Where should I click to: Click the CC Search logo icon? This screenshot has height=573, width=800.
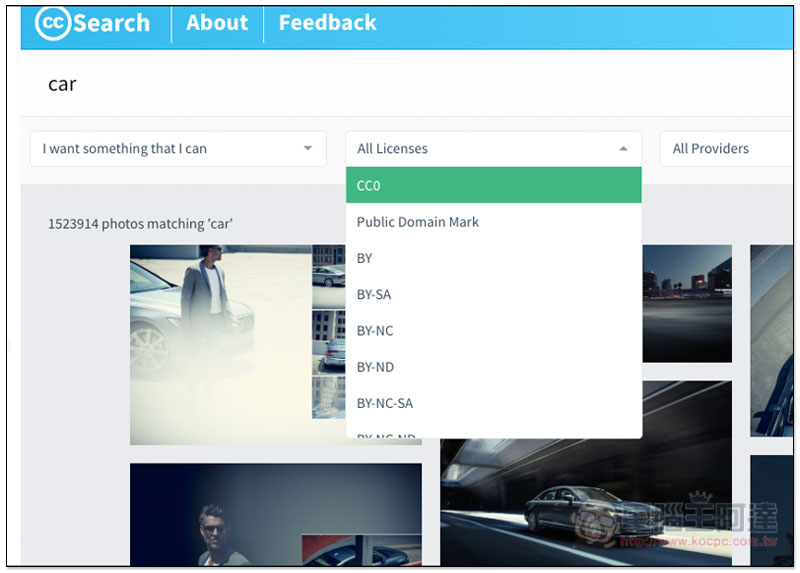(x=53, y=23)
